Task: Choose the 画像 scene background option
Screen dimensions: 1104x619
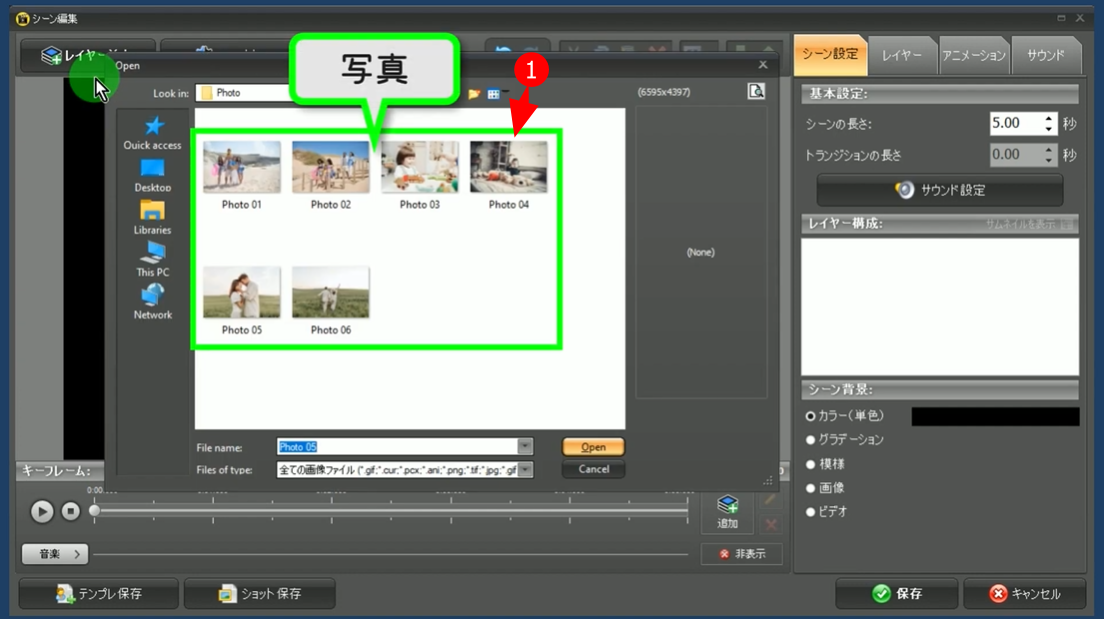Action: pos(811,488)
